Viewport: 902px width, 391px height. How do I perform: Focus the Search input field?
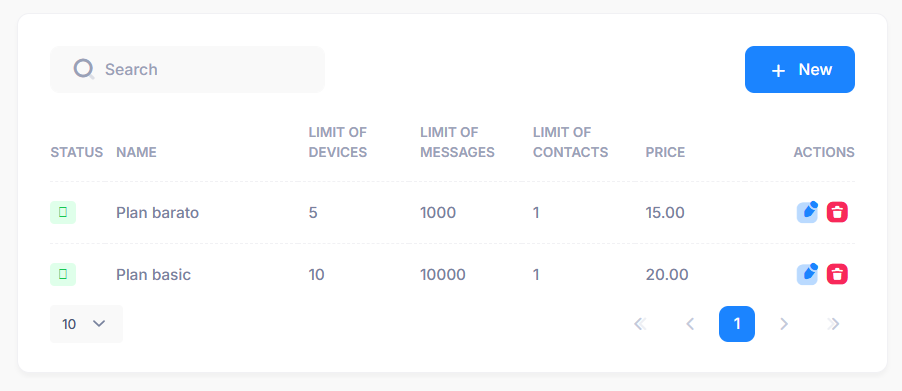(188, 70)
